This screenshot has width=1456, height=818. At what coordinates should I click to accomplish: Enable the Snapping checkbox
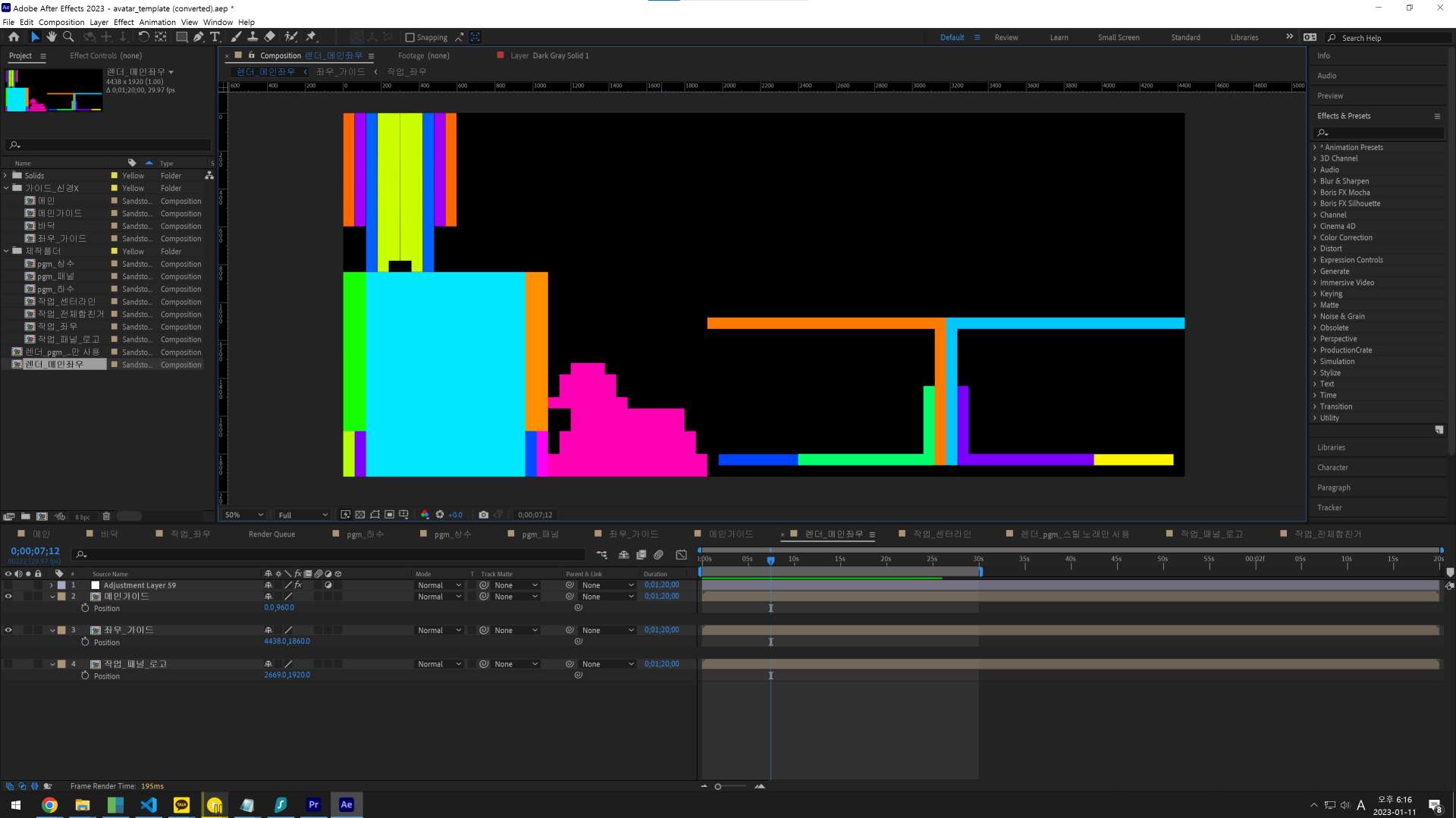(x=409, y=37)
